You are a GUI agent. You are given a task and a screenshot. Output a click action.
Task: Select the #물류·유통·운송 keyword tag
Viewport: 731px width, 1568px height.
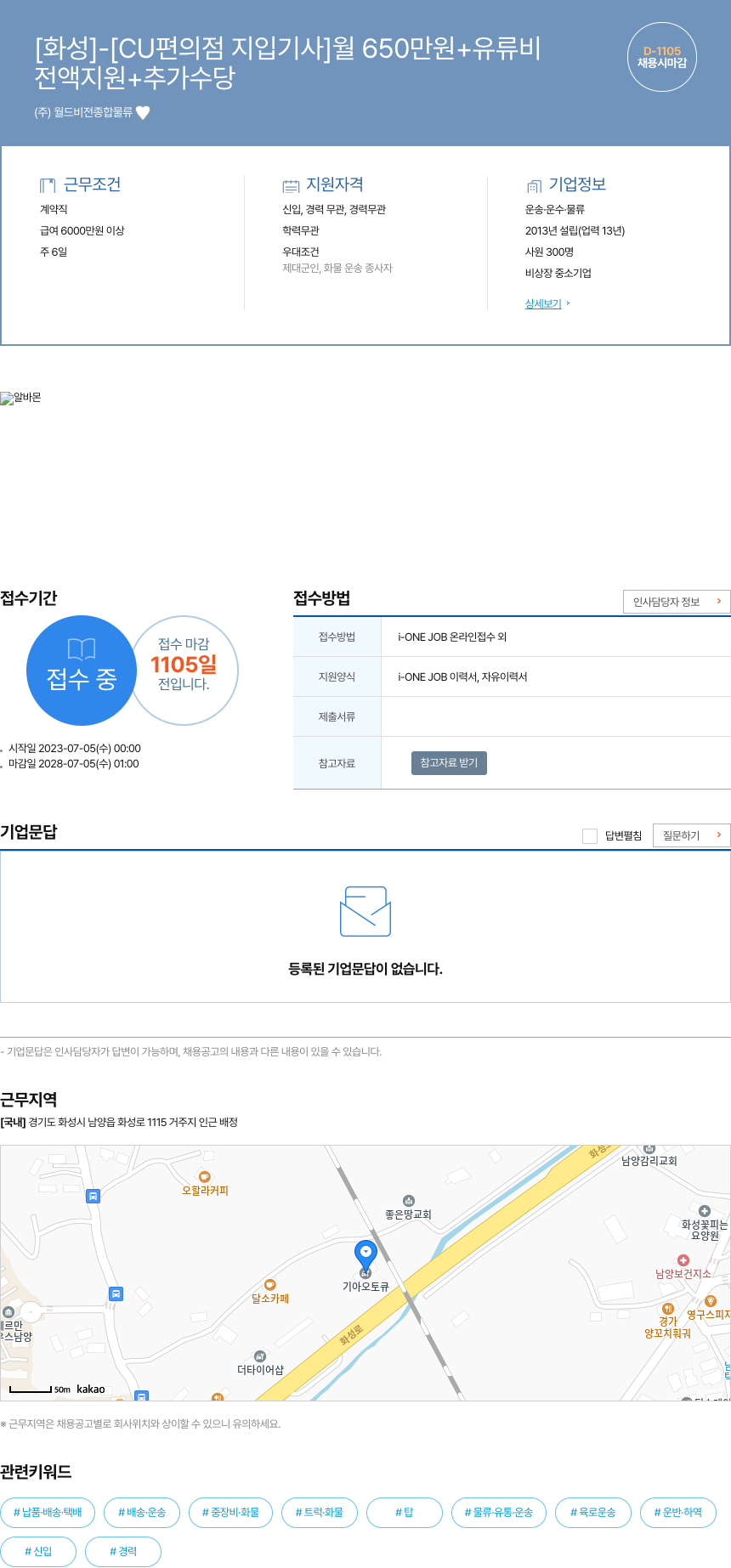coord(499,1513)
